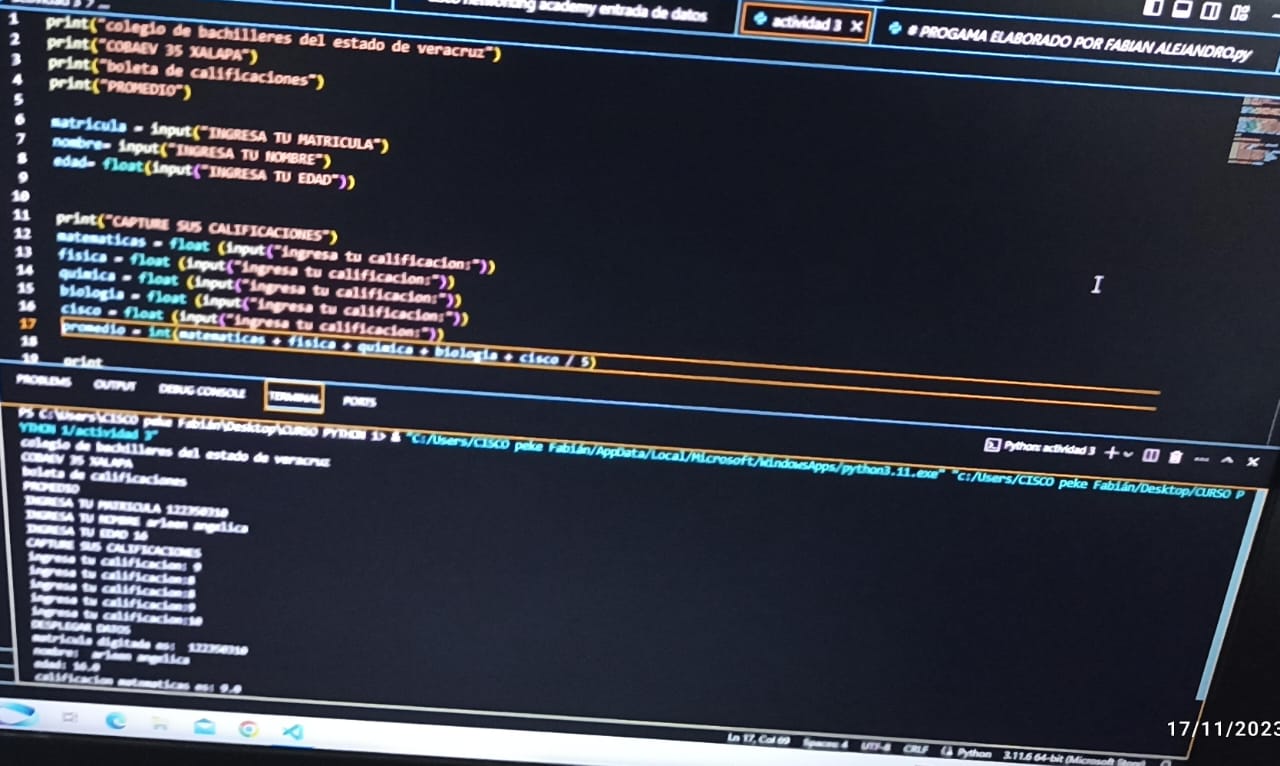Open the OUTPUT panel tab
Screen dimensions: 1280x766
tap(114, 385)
